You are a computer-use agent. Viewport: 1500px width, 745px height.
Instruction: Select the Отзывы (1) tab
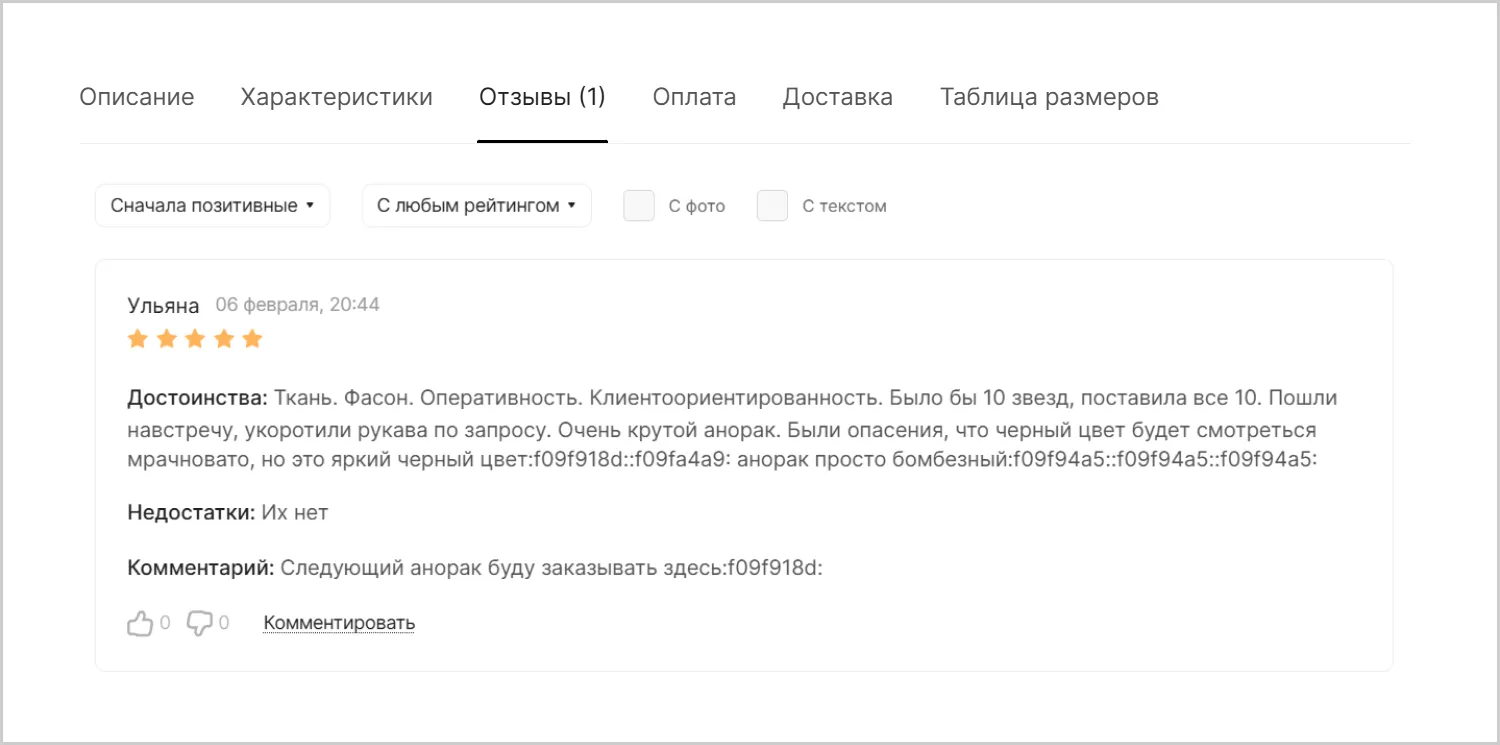click(543, 97)
